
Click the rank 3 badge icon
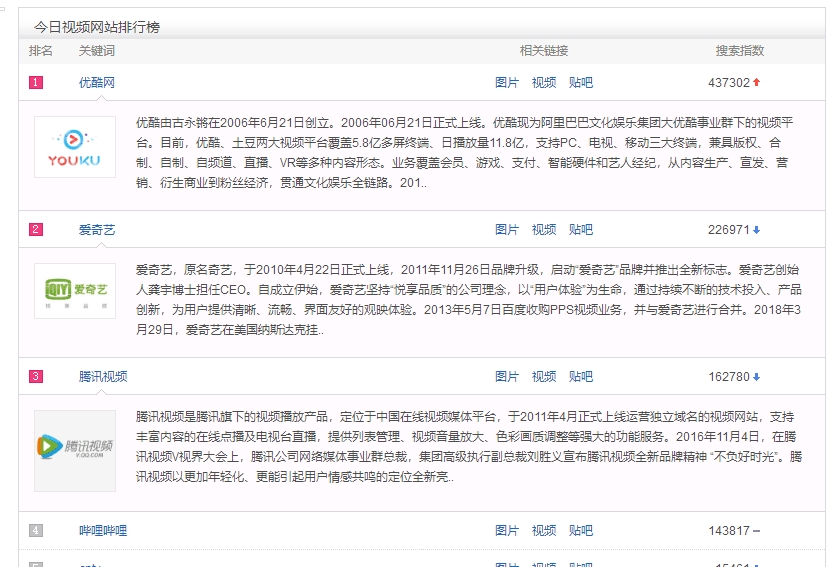tap(36, 377)
